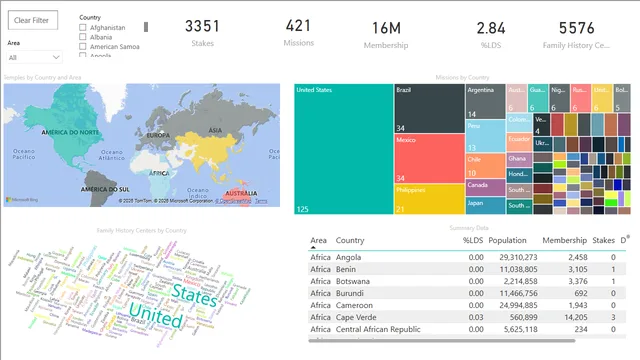The height and width of the screenshot is (360, 640).
Task: Select the Botswana table row
Action: click(x=467, y=281)
